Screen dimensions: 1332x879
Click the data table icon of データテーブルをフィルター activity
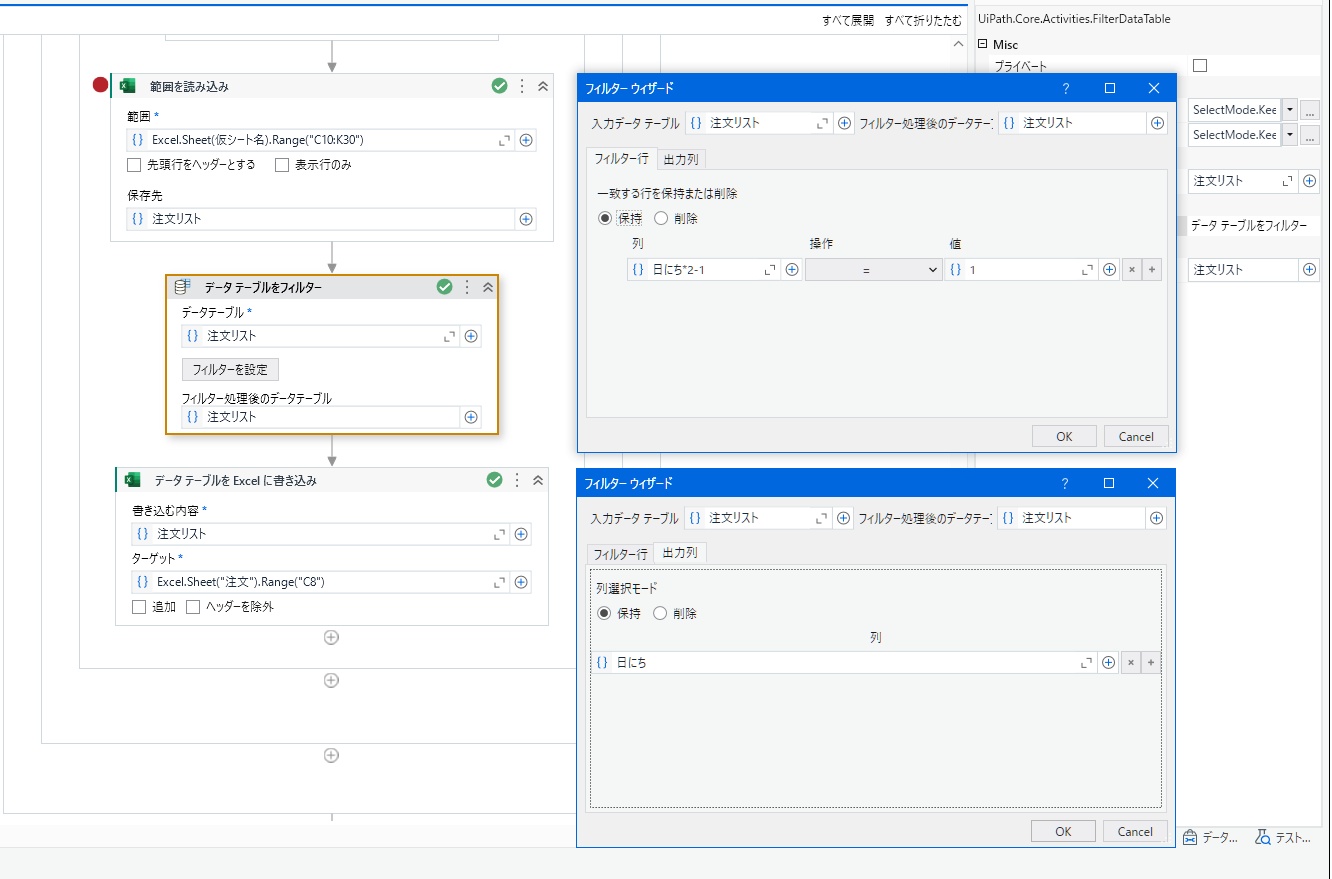pyautogui.click(x=183, y=287)
